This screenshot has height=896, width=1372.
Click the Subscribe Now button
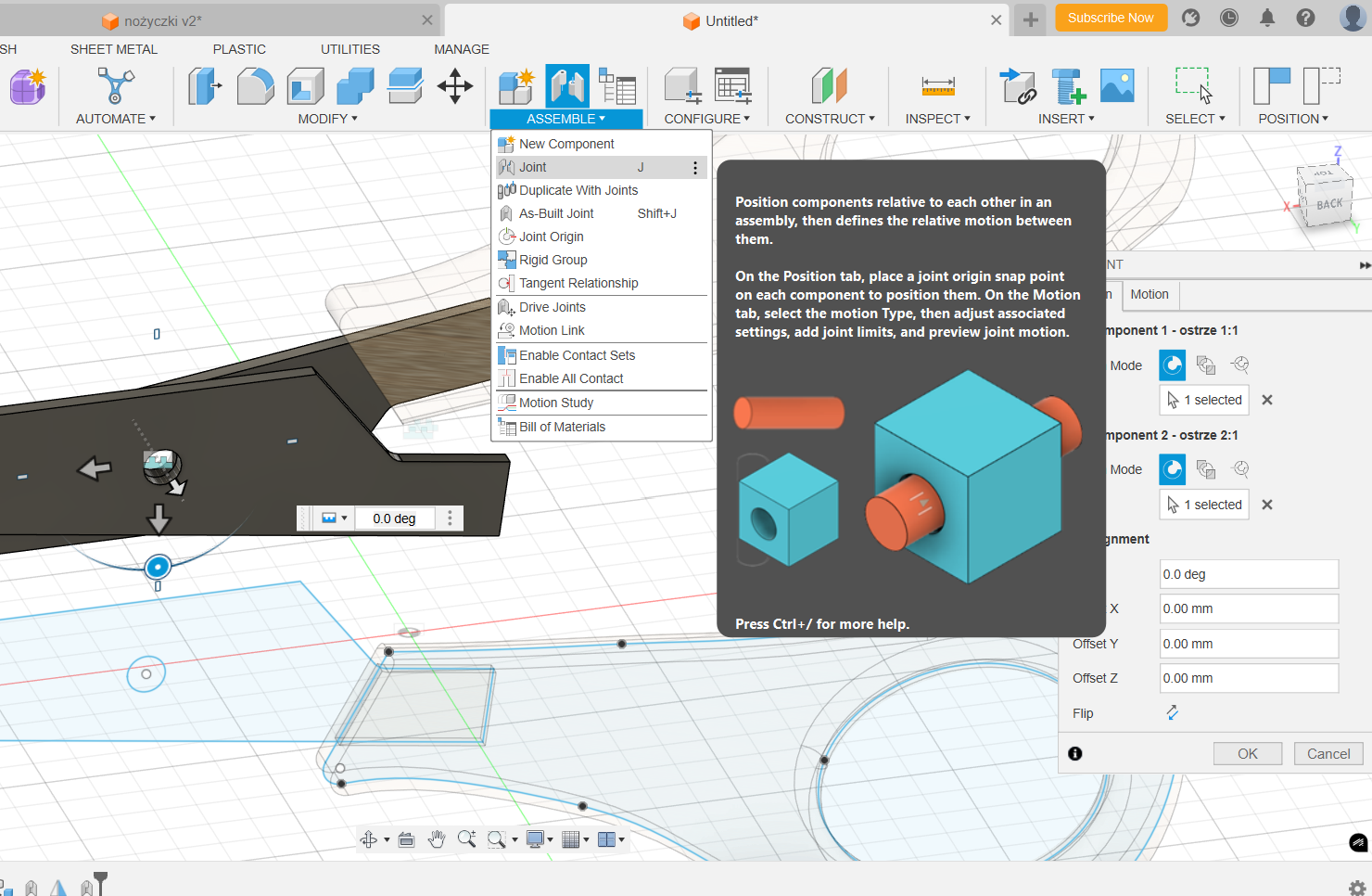[1111, 18]
